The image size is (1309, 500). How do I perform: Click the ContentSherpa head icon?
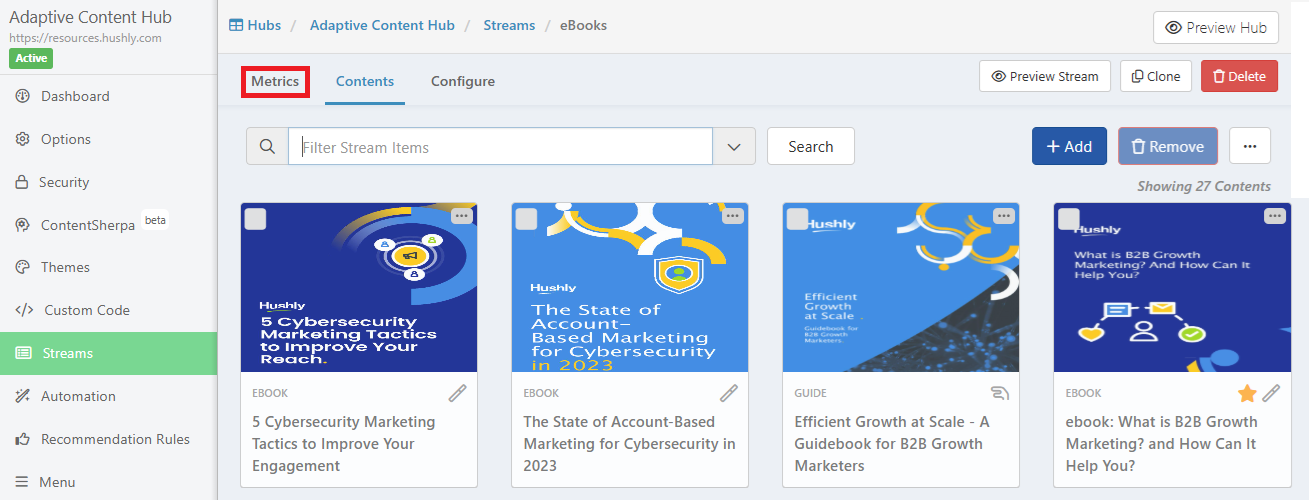coord(23,225)
